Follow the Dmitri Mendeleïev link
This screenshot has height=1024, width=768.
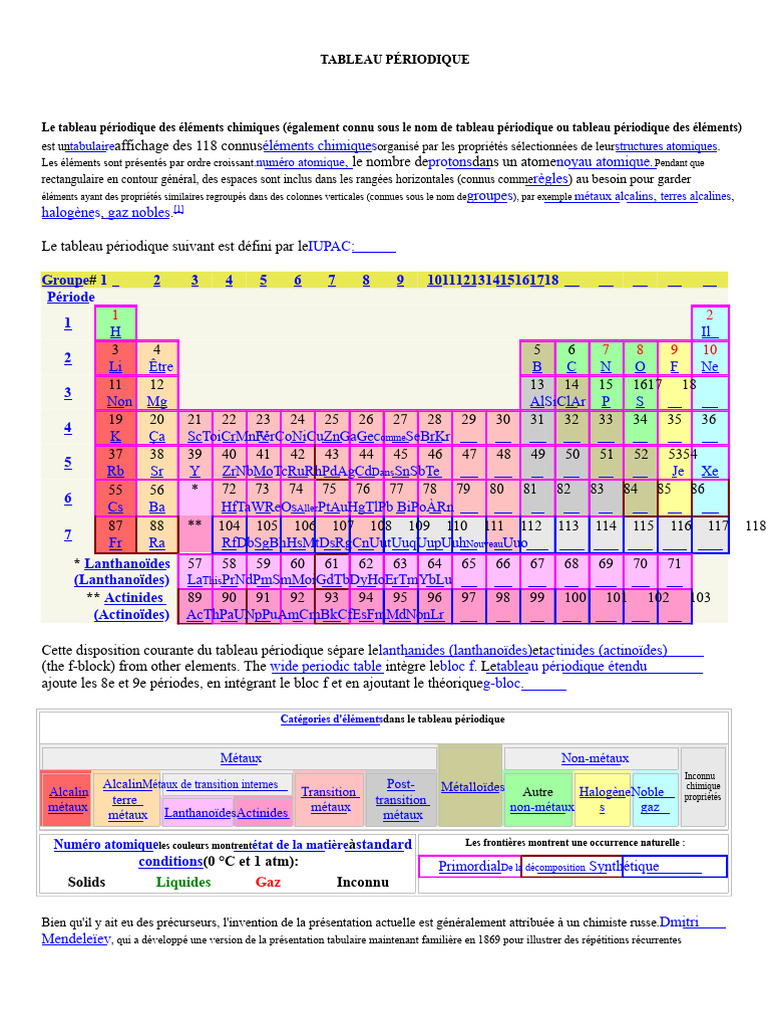pos(679,922)
